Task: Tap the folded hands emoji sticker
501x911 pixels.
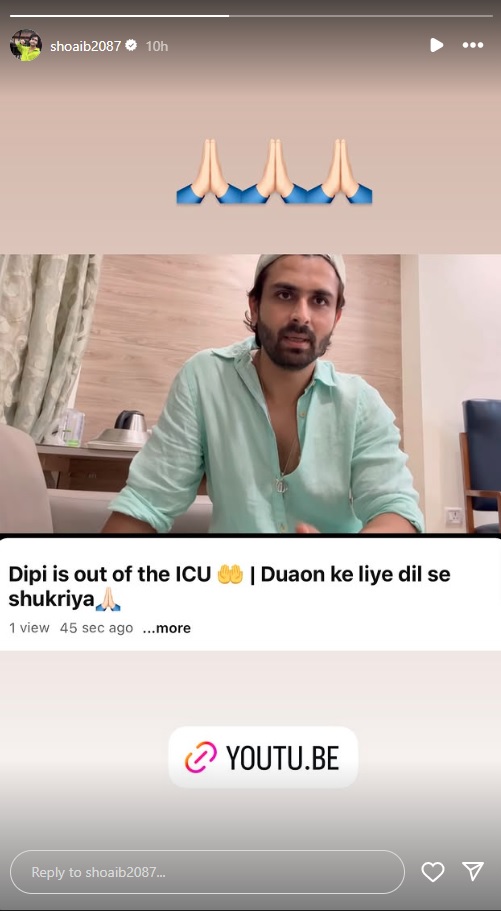Action: tap(274, 171)
